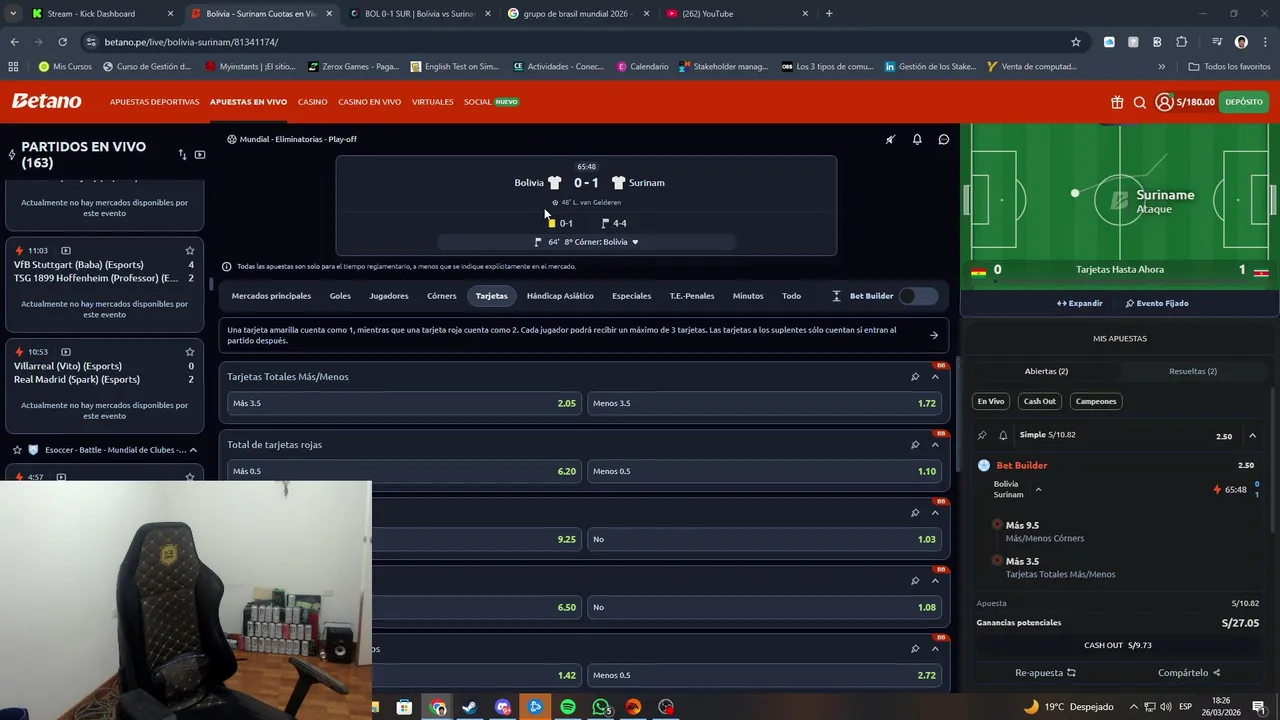Select the Cash Out filter chip
The height and width of the screenshot is (720, 1280).
[1040, 401]
